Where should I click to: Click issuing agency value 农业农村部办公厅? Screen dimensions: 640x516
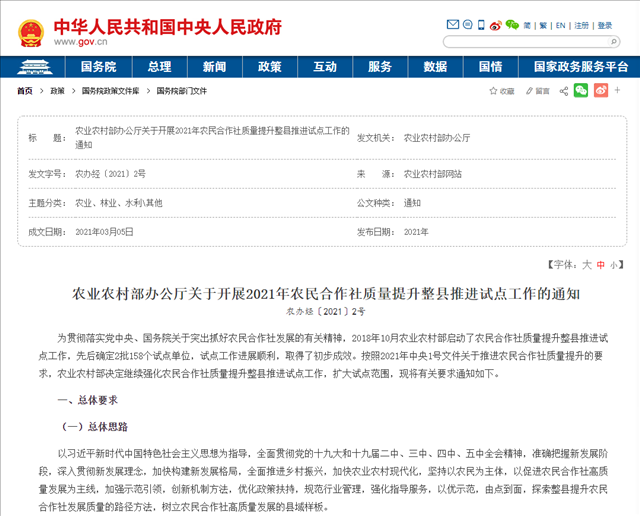click(x=437, y=138)
